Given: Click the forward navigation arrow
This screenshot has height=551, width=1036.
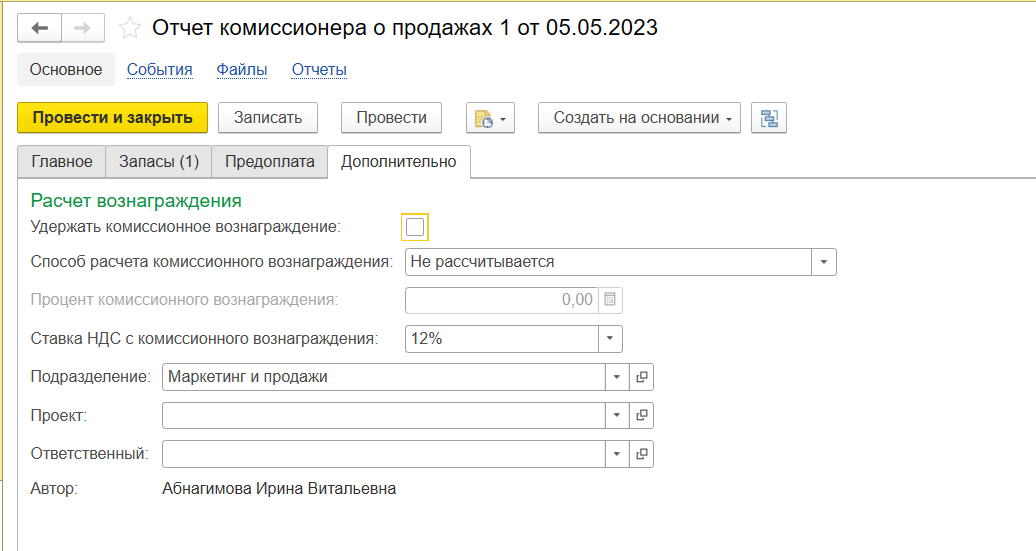Looking at the screenshot, I should (x=83, y=28).
